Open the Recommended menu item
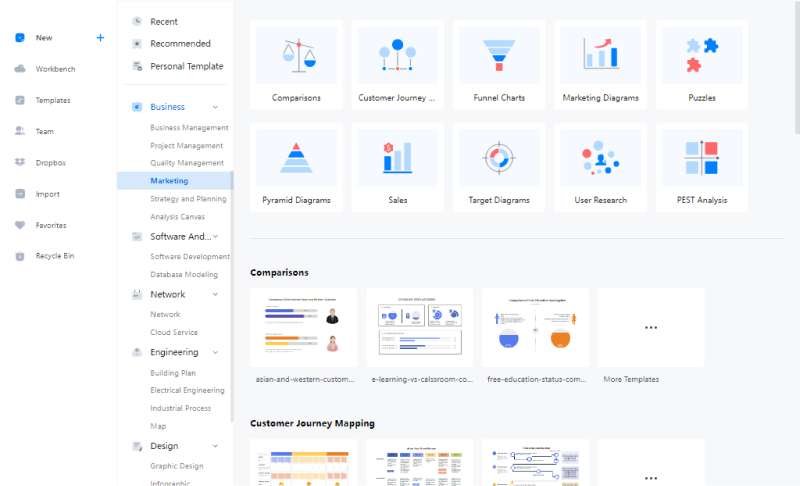Image resolution: width=800 pixels, height=486 pixels. 180,43
